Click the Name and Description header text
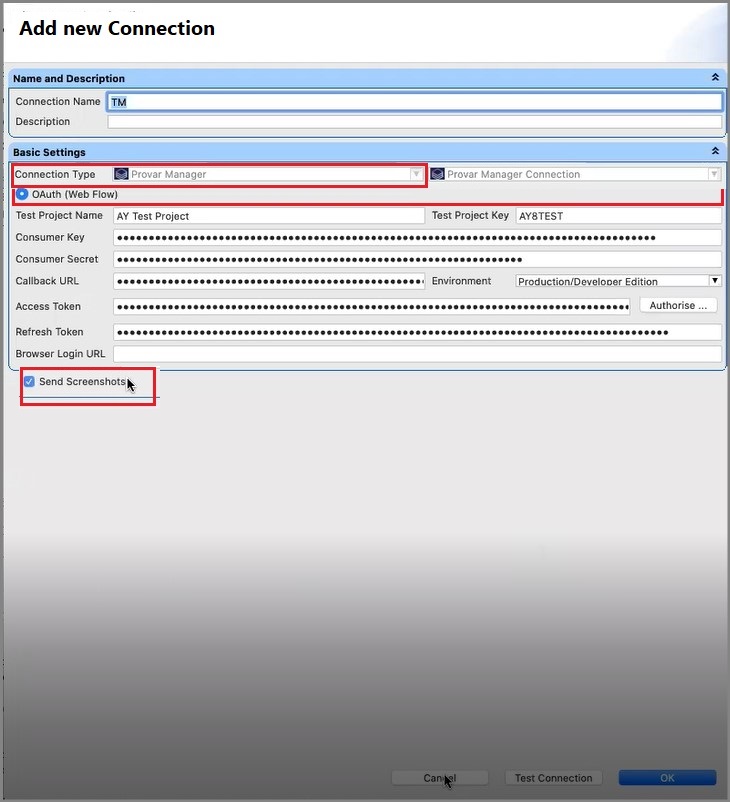 (x=69, y=78)
